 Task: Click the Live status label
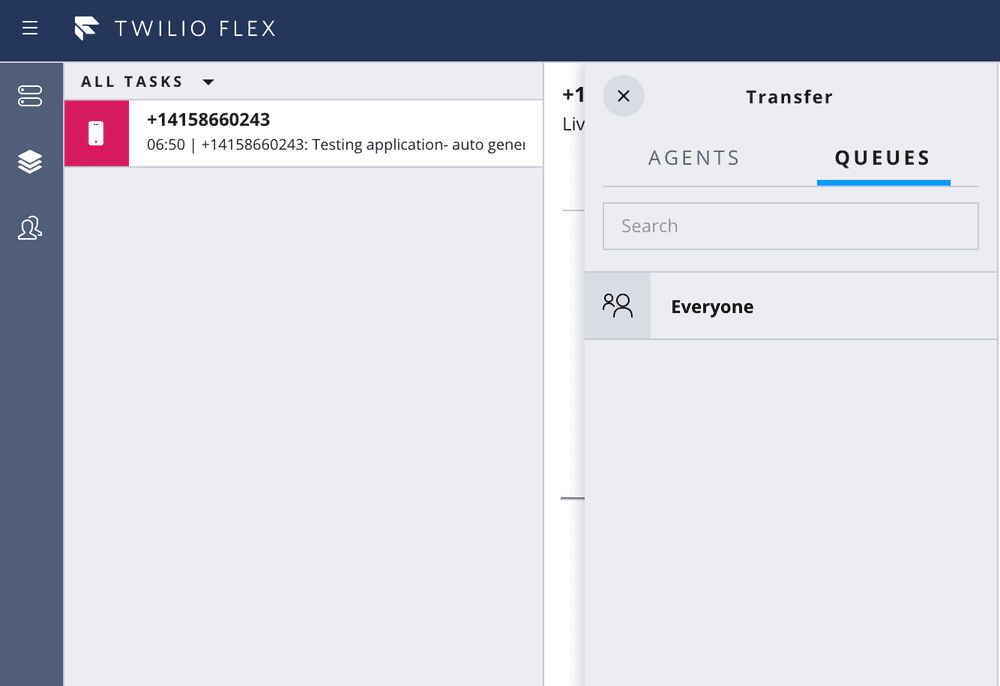[573, 123]
